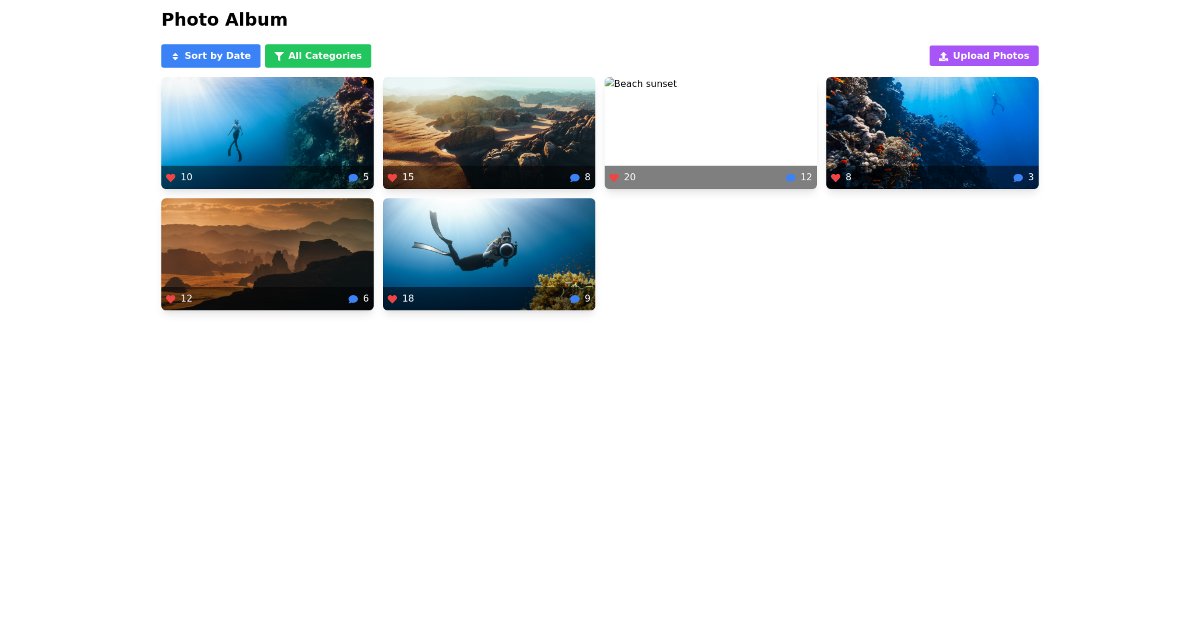Open comments on the Beach sunset photo

791,178
